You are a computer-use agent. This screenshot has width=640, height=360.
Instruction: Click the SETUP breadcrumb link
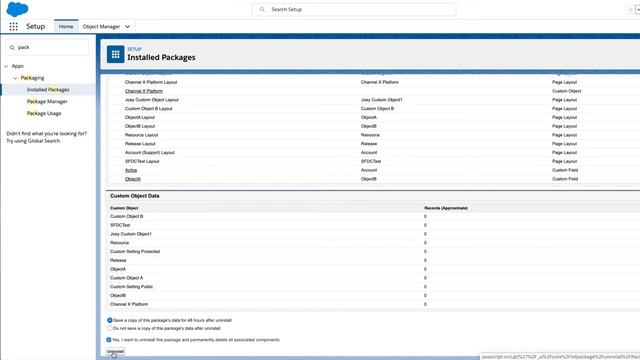(x=134, y=49)
